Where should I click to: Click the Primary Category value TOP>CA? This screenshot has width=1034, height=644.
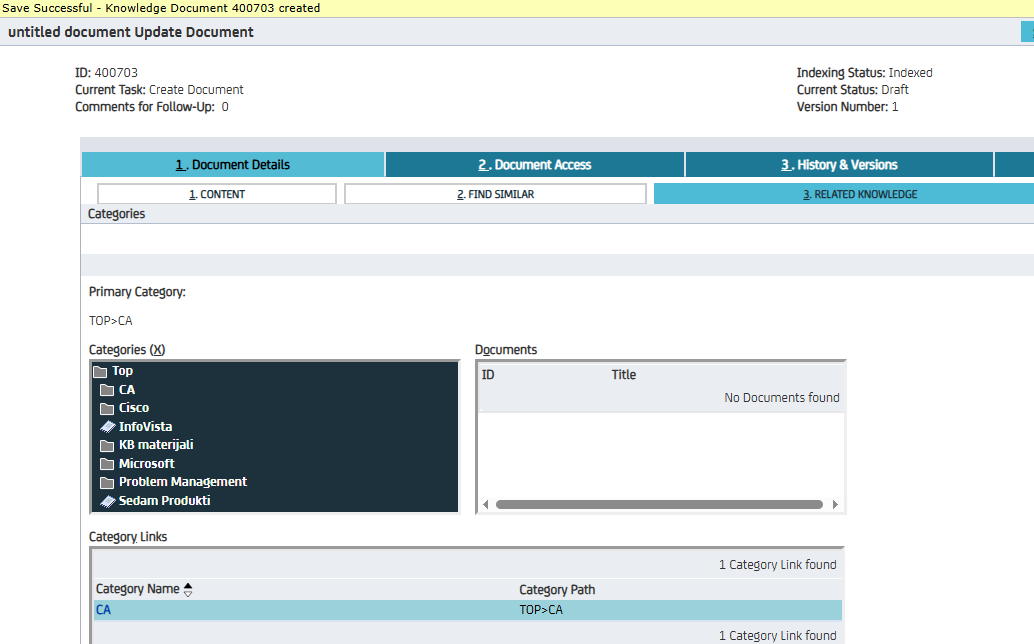111,320
